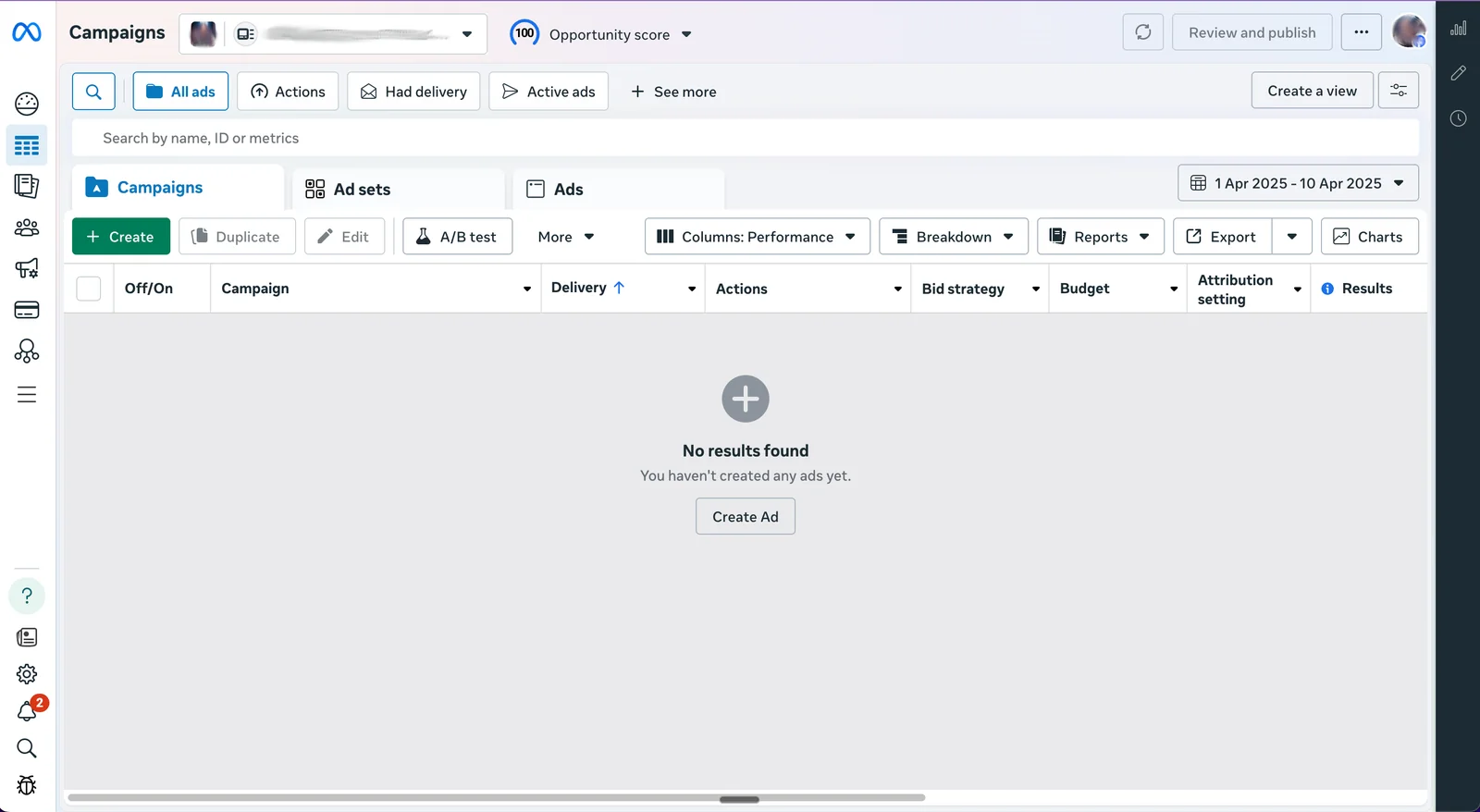Open All tools hamburger menu
Image resolution: width=1480 pixels, height=812 pixels.
(x=27, y=395)
